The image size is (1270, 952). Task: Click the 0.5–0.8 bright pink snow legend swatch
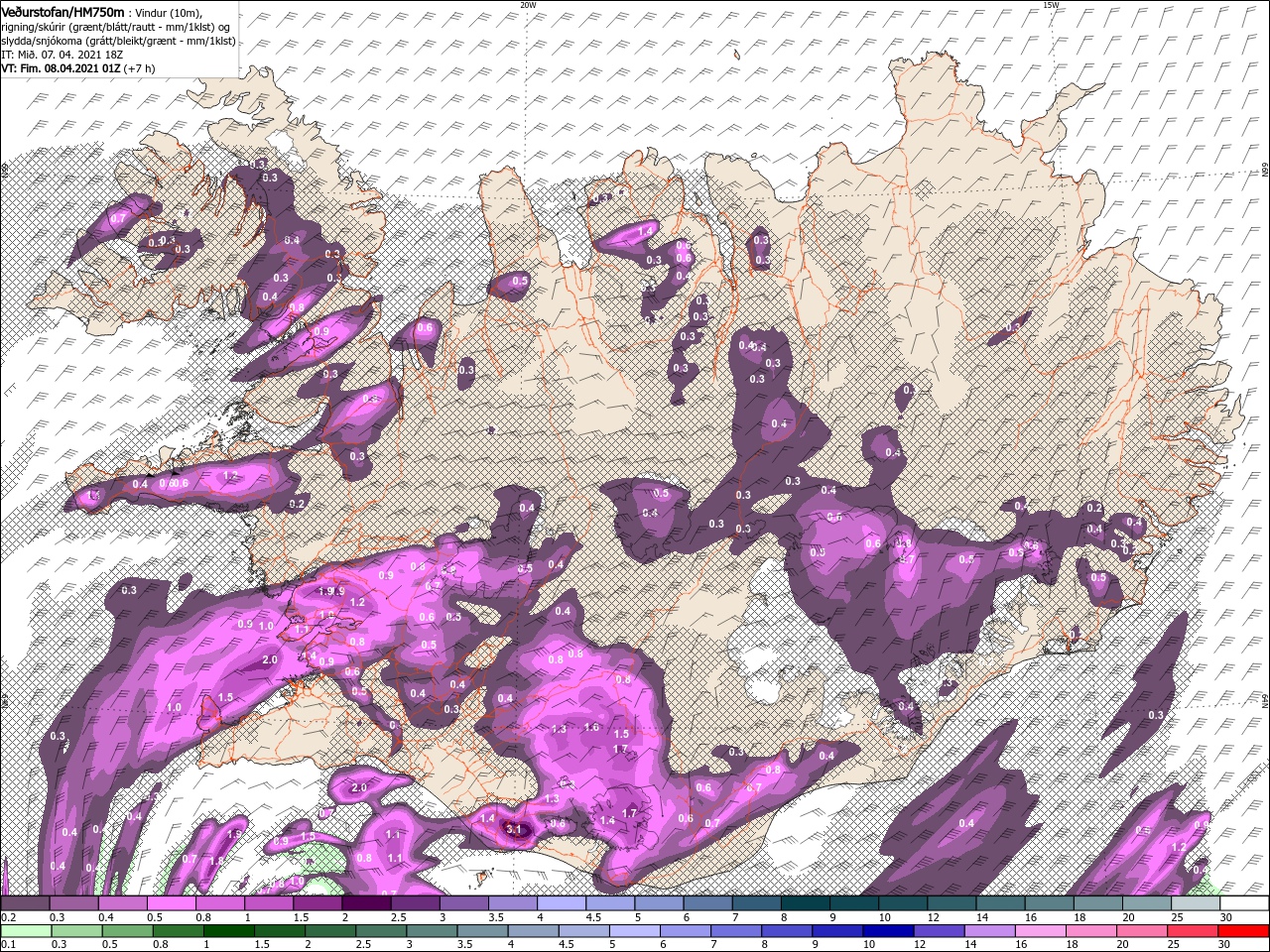(x=171, y=903)
